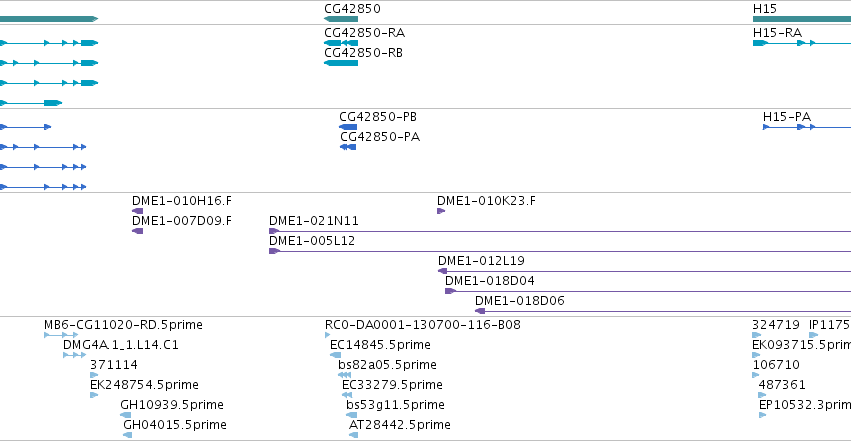This screenshot has width=851, height=441.
Task: Select the H15 gene bar
Action: coord(802,19)
